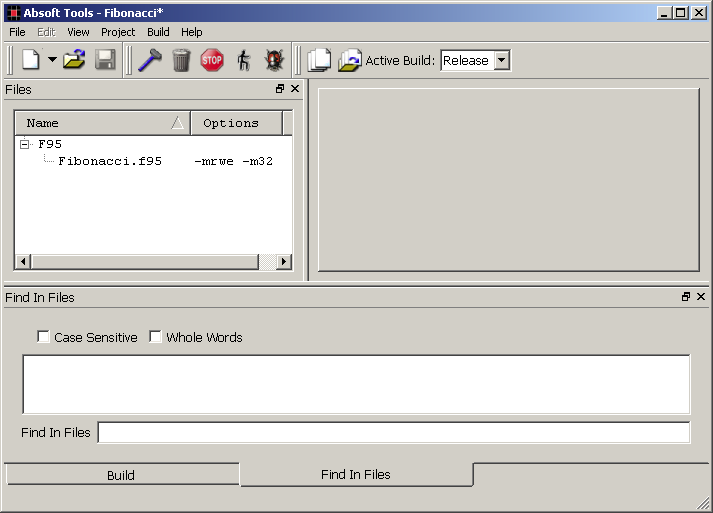Undock the Find In Files panel

coord(686,297)
